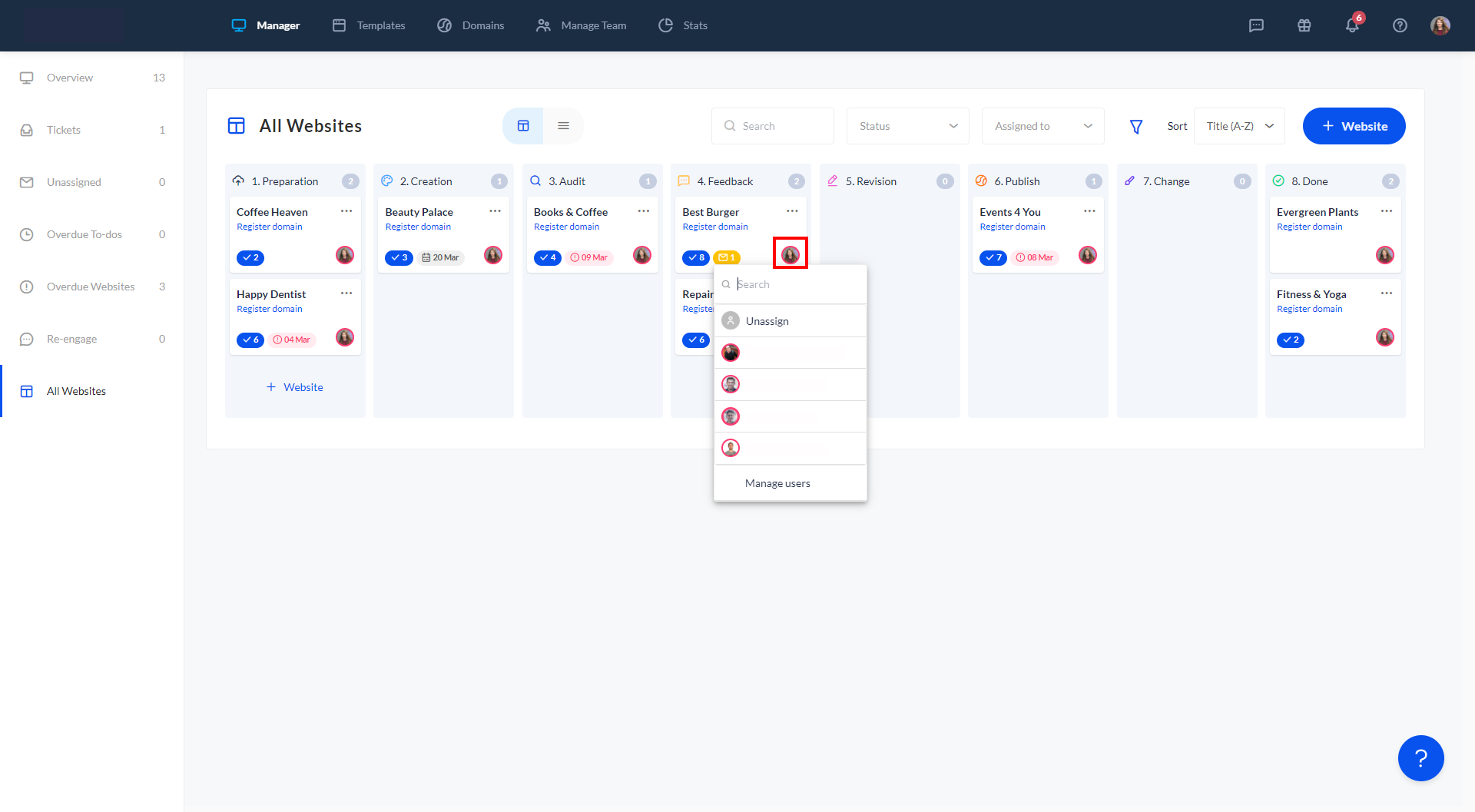
Task: Click the 09 Mar due date badge
Action: pyautogui.click(x=589, y=257)
